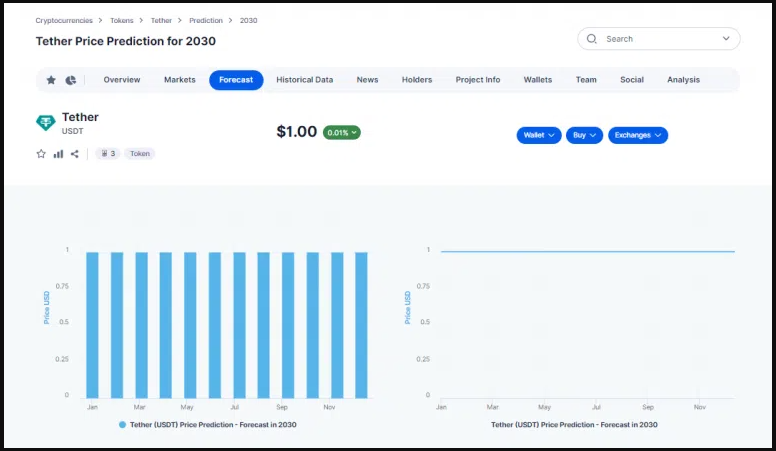Screen dimensions: 776x451
Task: Switch to the Markets tab
Action: (180, 80)
